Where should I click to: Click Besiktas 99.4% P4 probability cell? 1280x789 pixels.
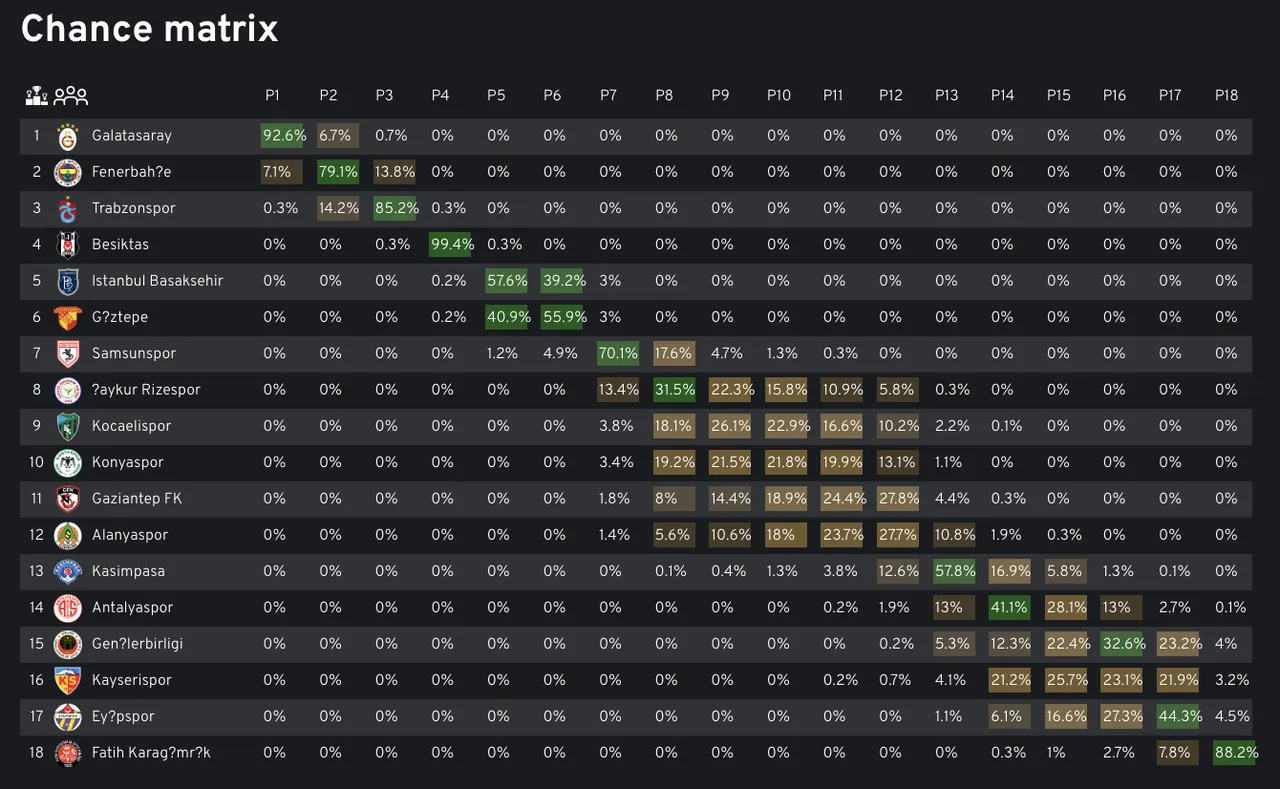(451, 245)
